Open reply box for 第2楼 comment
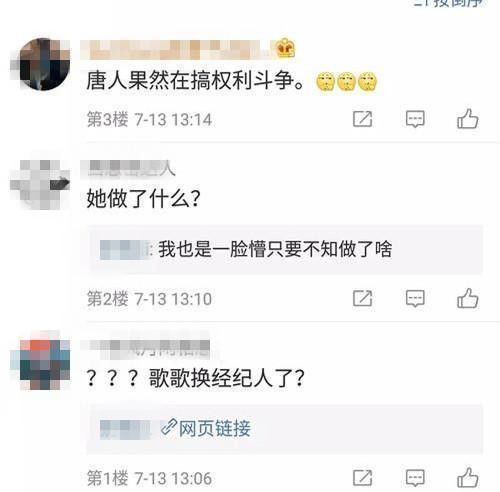This screenshot has width=500, height=492. point(415,298)
